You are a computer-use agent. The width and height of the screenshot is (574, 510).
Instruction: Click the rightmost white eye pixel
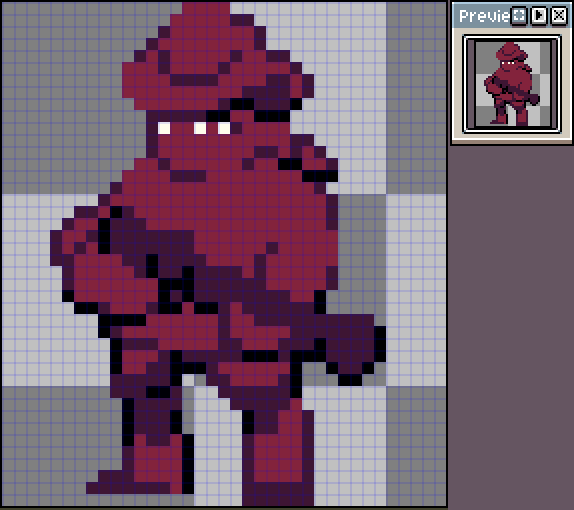click(224, 128)
